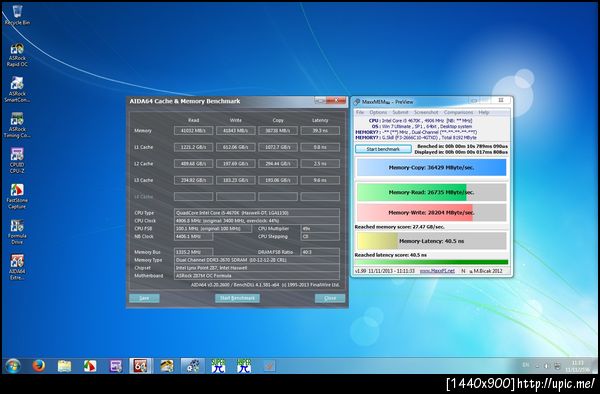Click the L3 Cache Read value 234.92 GB/s
This screenshot has width=600, height=394.
click(193, 180)
